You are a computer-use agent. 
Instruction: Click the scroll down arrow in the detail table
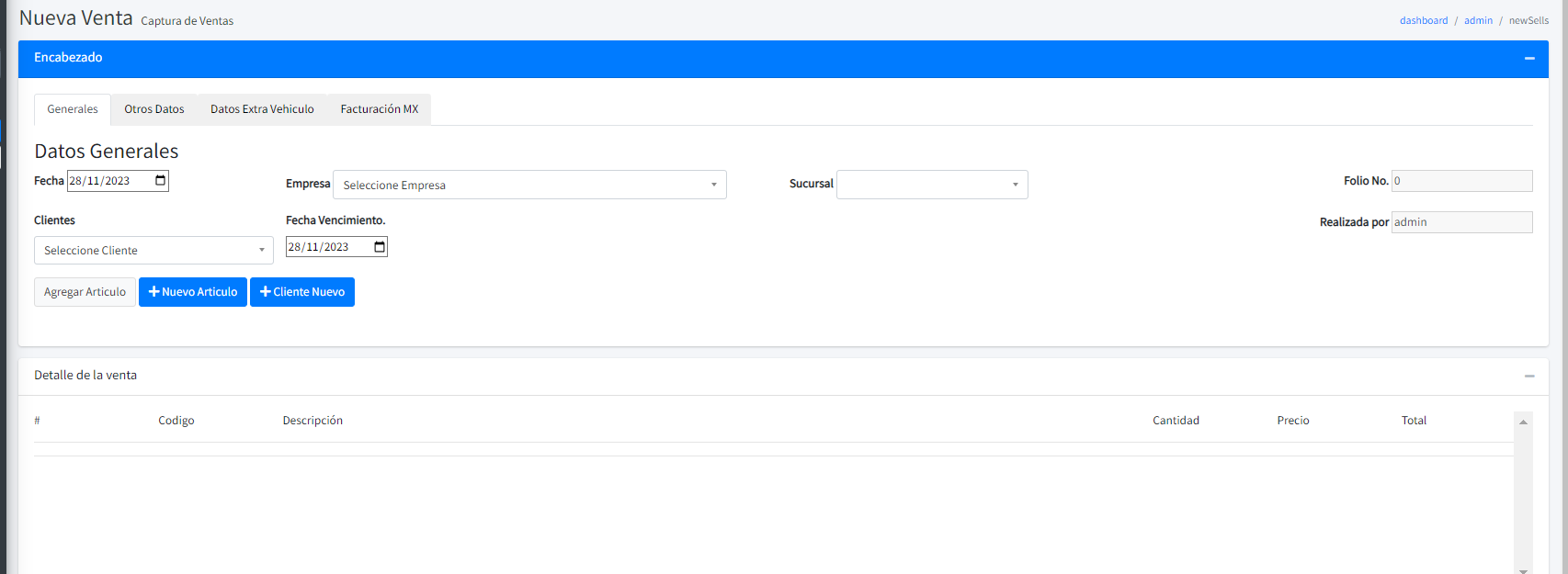(x=1523, y=569)
